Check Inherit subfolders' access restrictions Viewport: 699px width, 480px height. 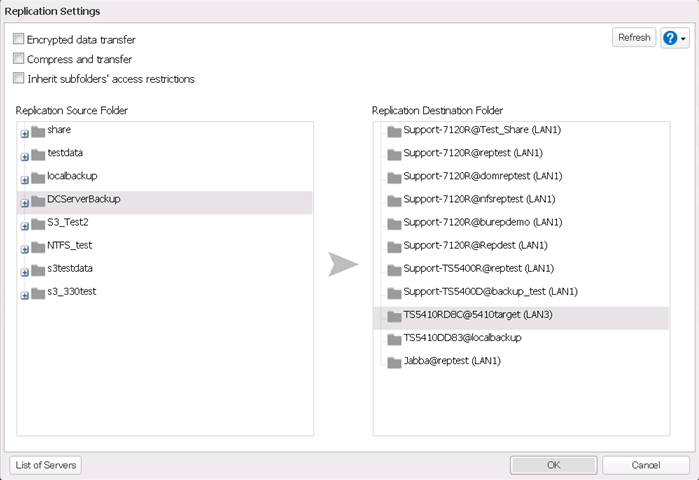pos(19,78)
